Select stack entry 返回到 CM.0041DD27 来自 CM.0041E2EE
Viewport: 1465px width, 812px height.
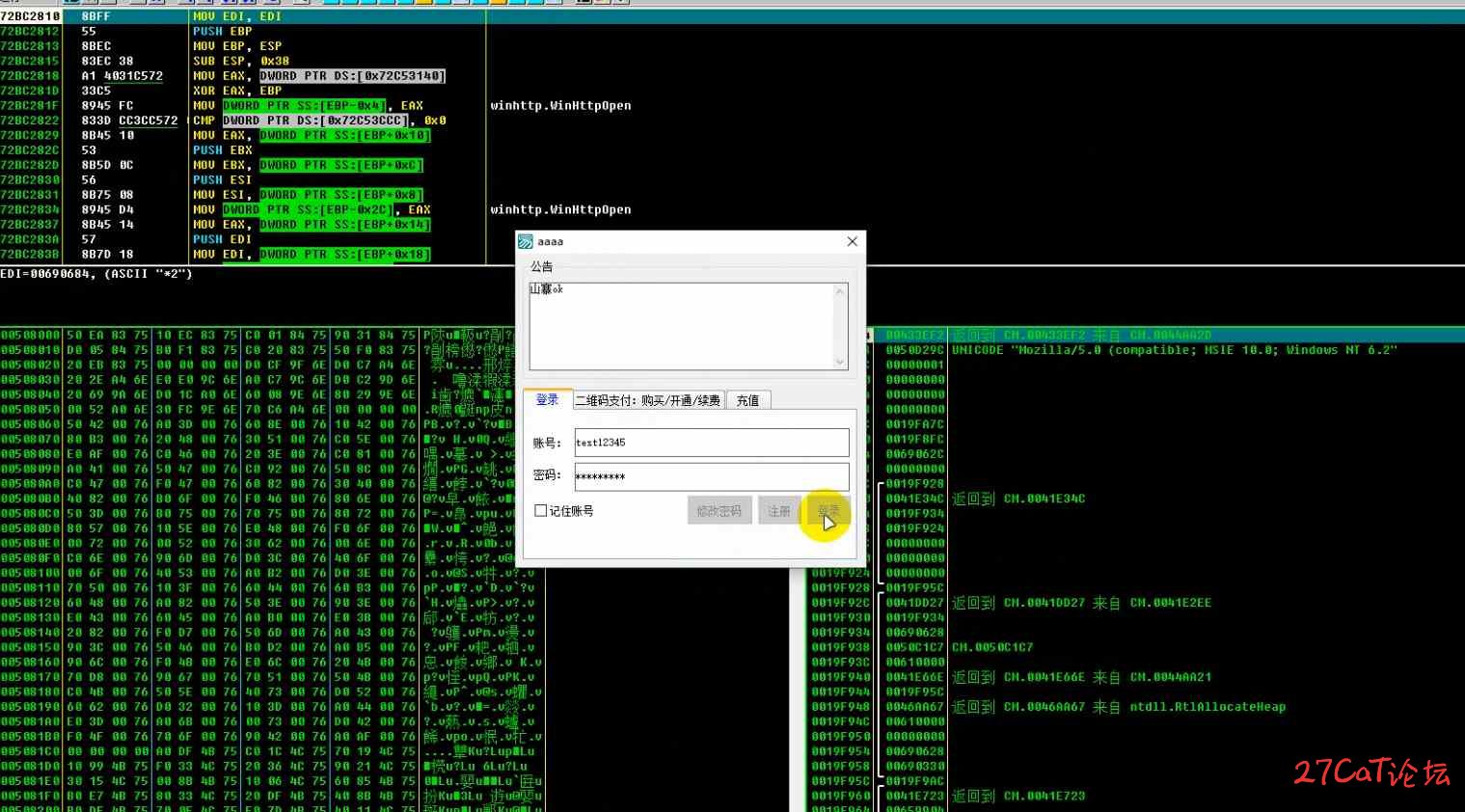(1081, 603)
